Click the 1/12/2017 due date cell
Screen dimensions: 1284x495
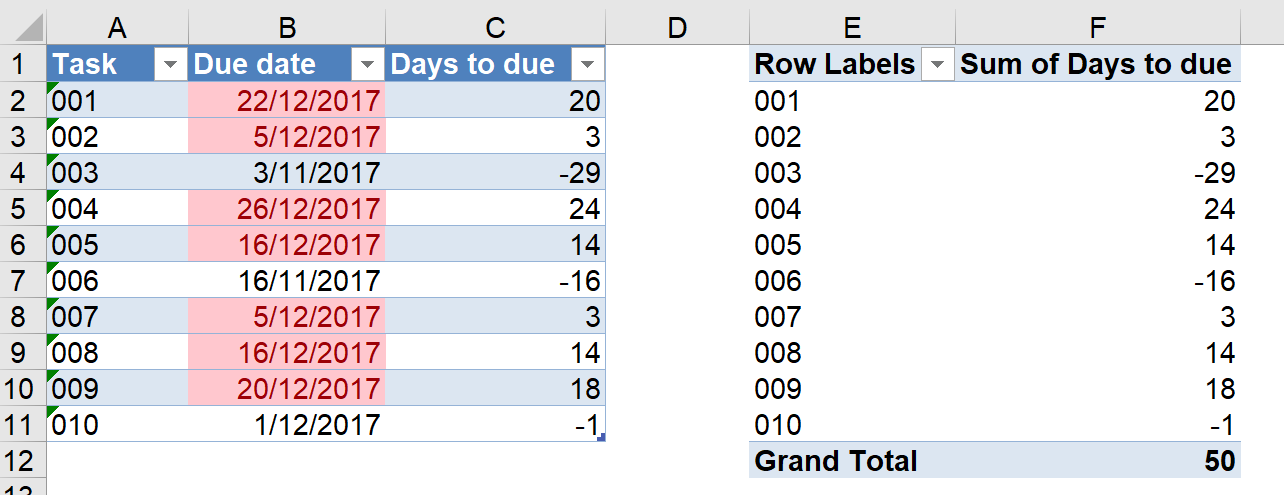point(286,425)
